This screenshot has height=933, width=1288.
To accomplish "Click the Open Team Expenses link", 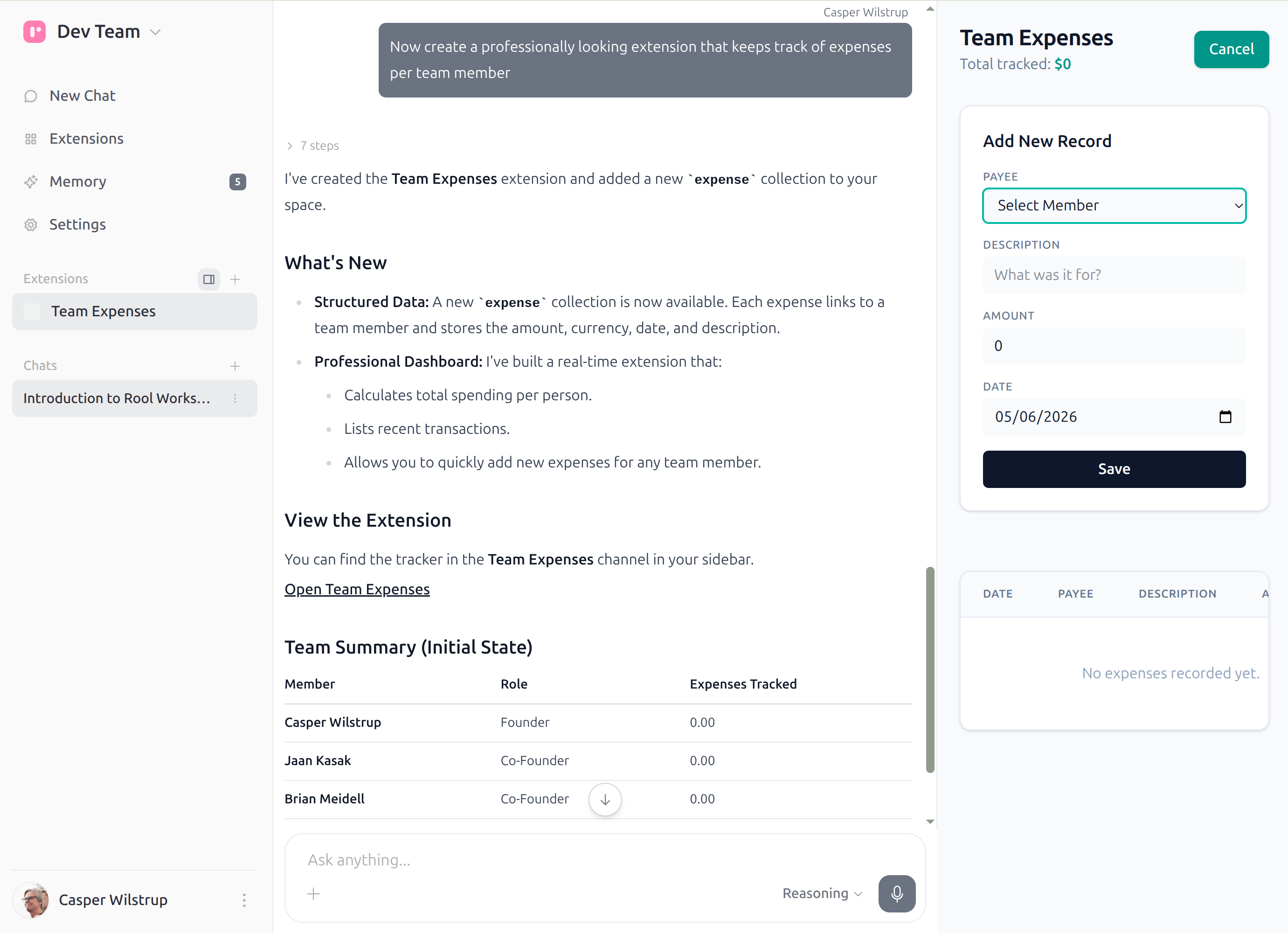I will click(x=357, y=590).
